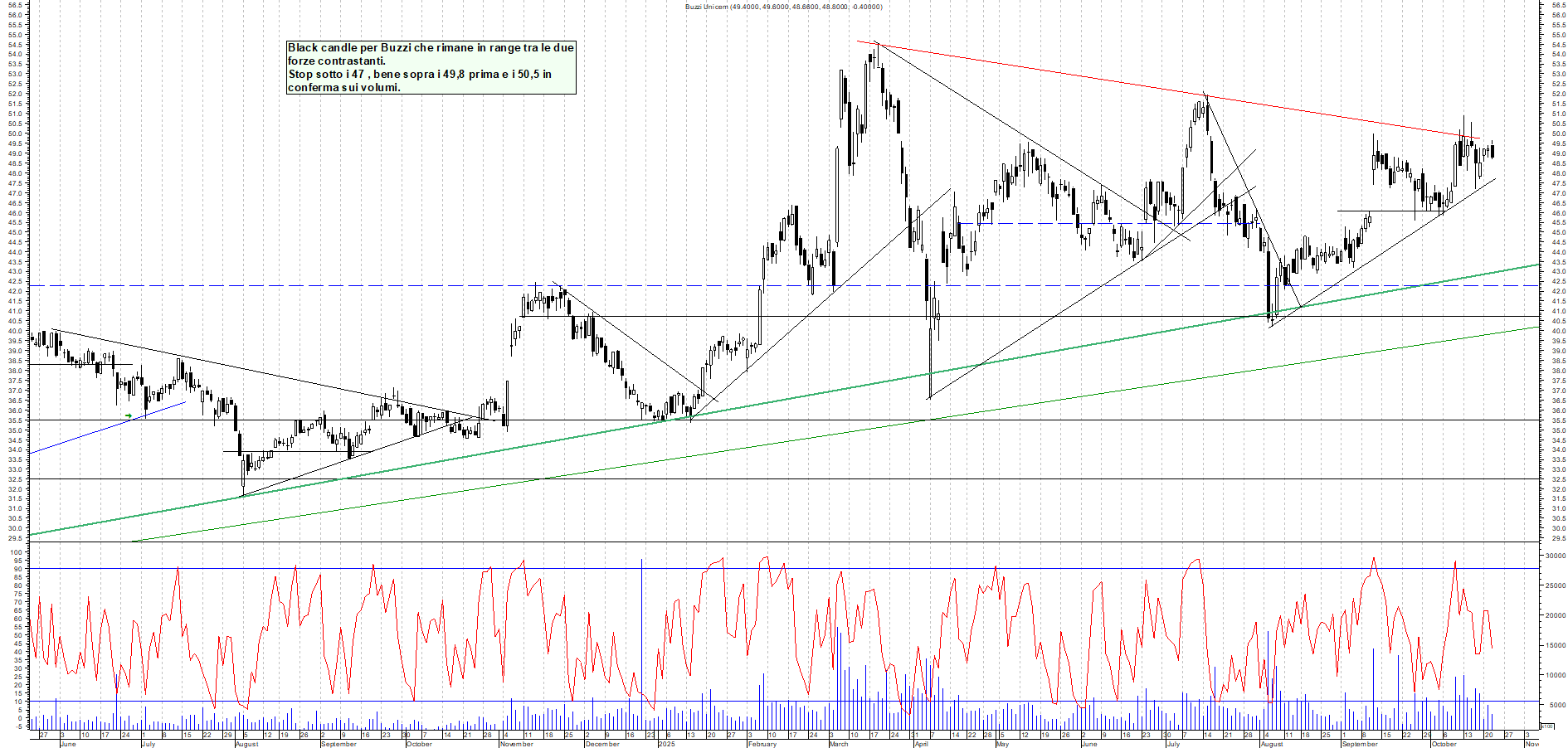The image size is (1568, 748).
Task: Click the Buzzi Unicem chart title
Action: pos(783,7)
